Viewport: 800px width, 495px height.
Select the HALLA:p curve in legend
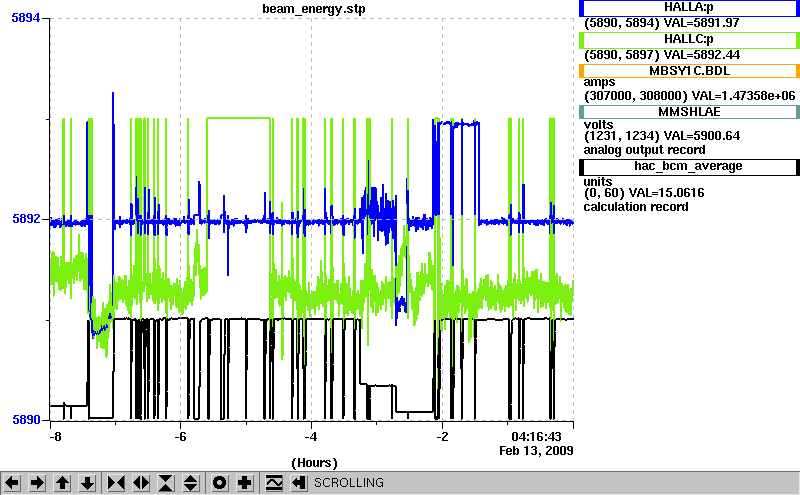(x=689, y=8)
